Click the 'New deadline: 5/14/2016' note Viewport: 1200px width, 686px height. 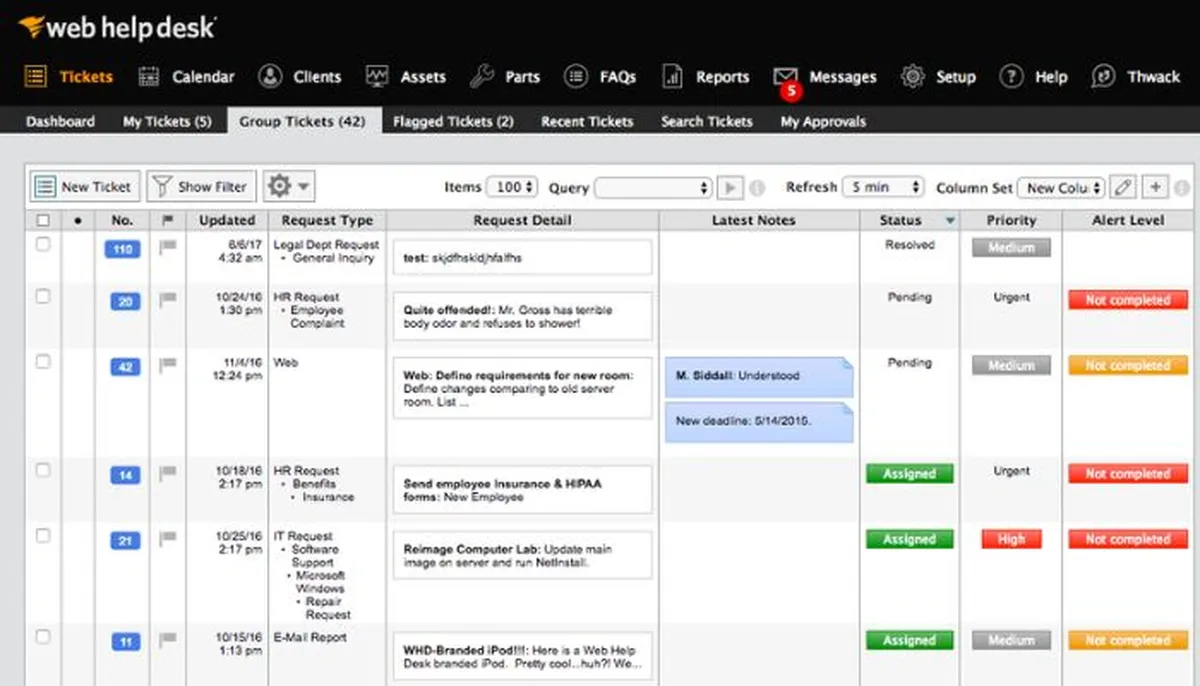pyautogui.click(x=759, y=422)
